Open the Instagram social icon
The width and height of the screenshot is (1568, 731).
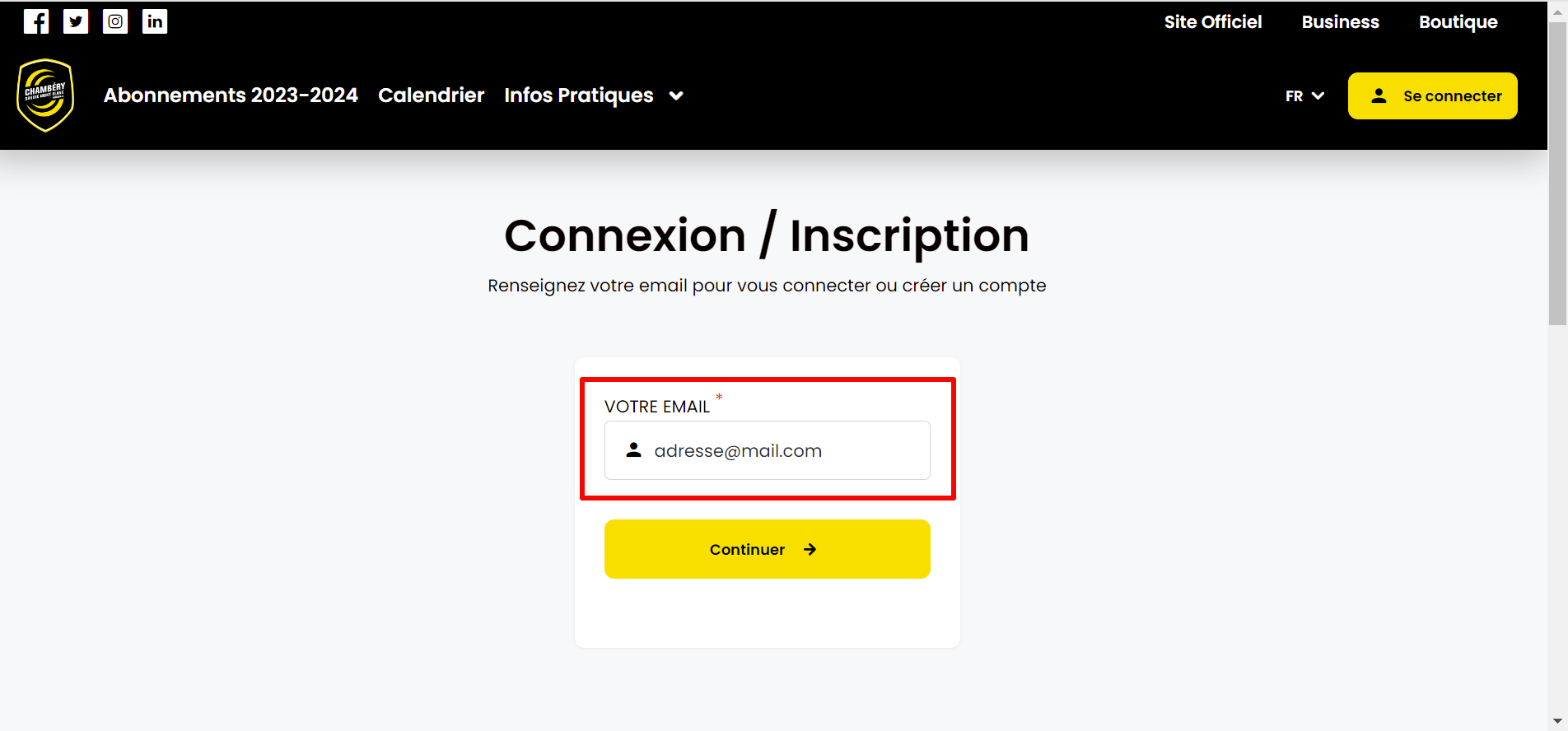click(115, 21)
